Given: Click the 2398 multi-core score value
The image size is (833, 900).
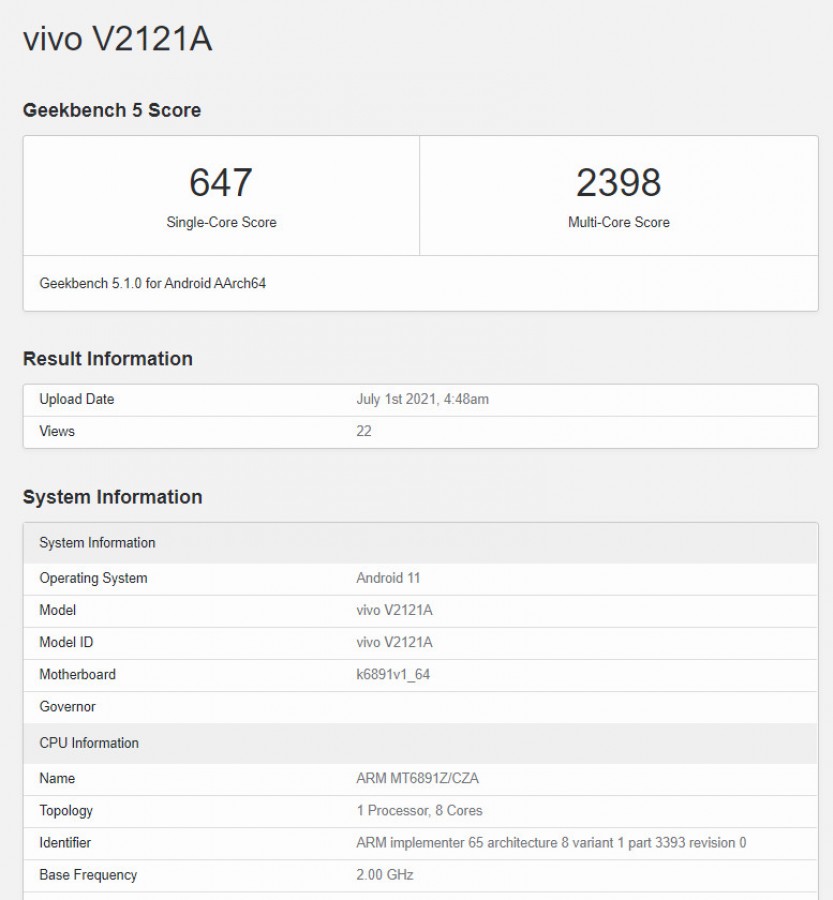Looking at the screenshot, I should (619, 183).
